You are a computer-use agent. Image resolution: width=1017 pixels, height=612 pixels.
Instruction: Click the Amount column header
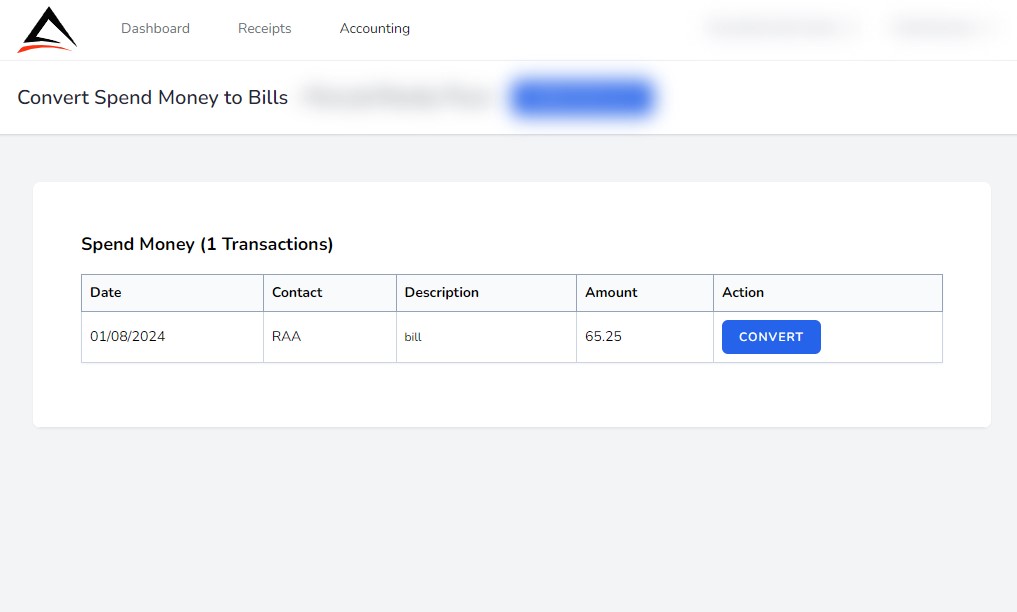point(611,293)
